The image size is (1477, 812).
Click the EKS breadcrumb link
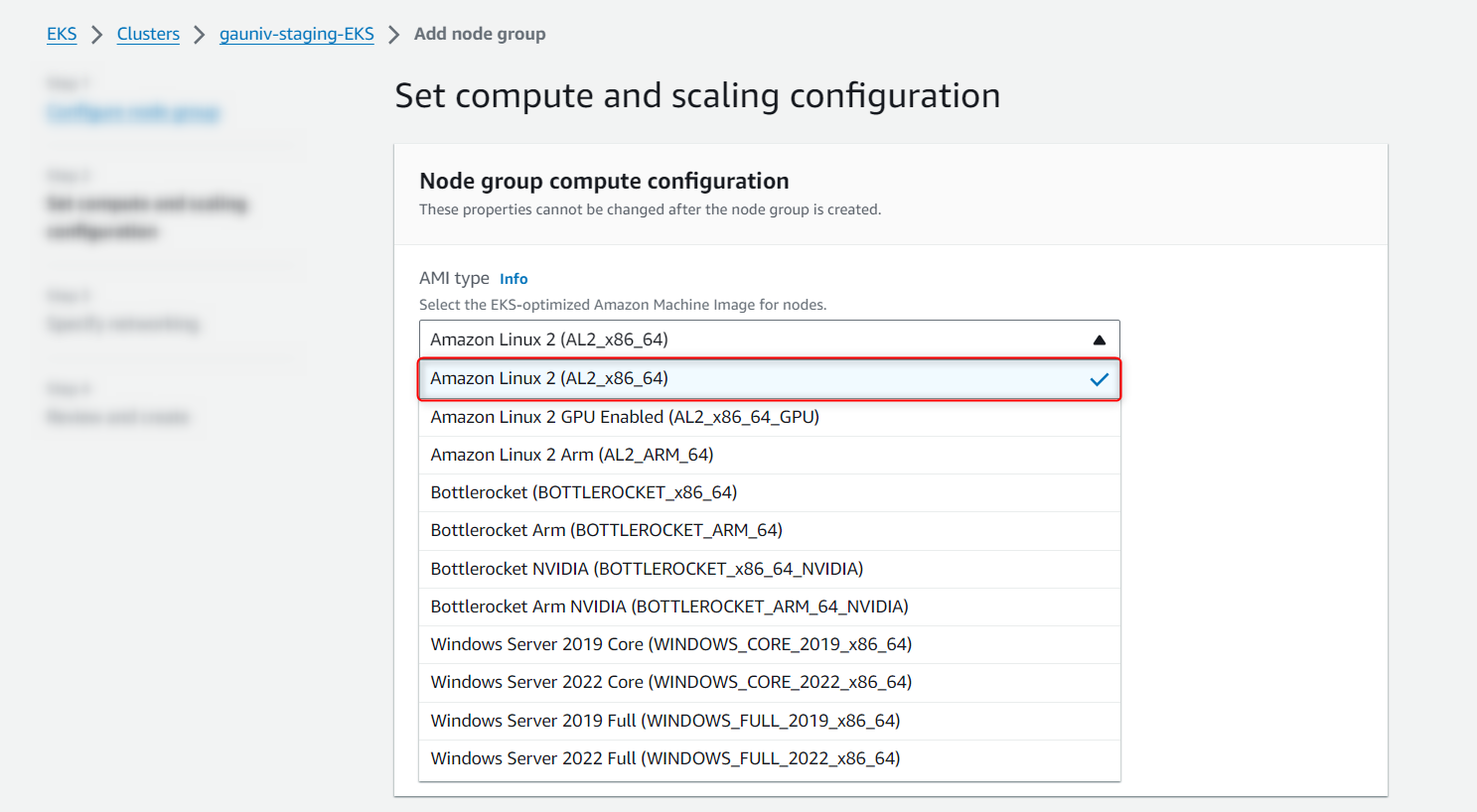point(62,34)
